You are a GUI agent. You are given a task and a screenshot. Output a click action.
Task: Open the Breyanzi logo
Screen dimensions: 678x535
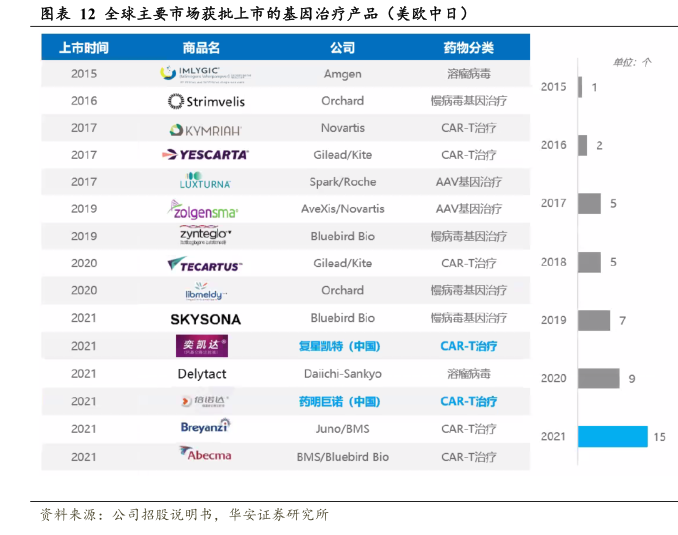coord(205,427)
